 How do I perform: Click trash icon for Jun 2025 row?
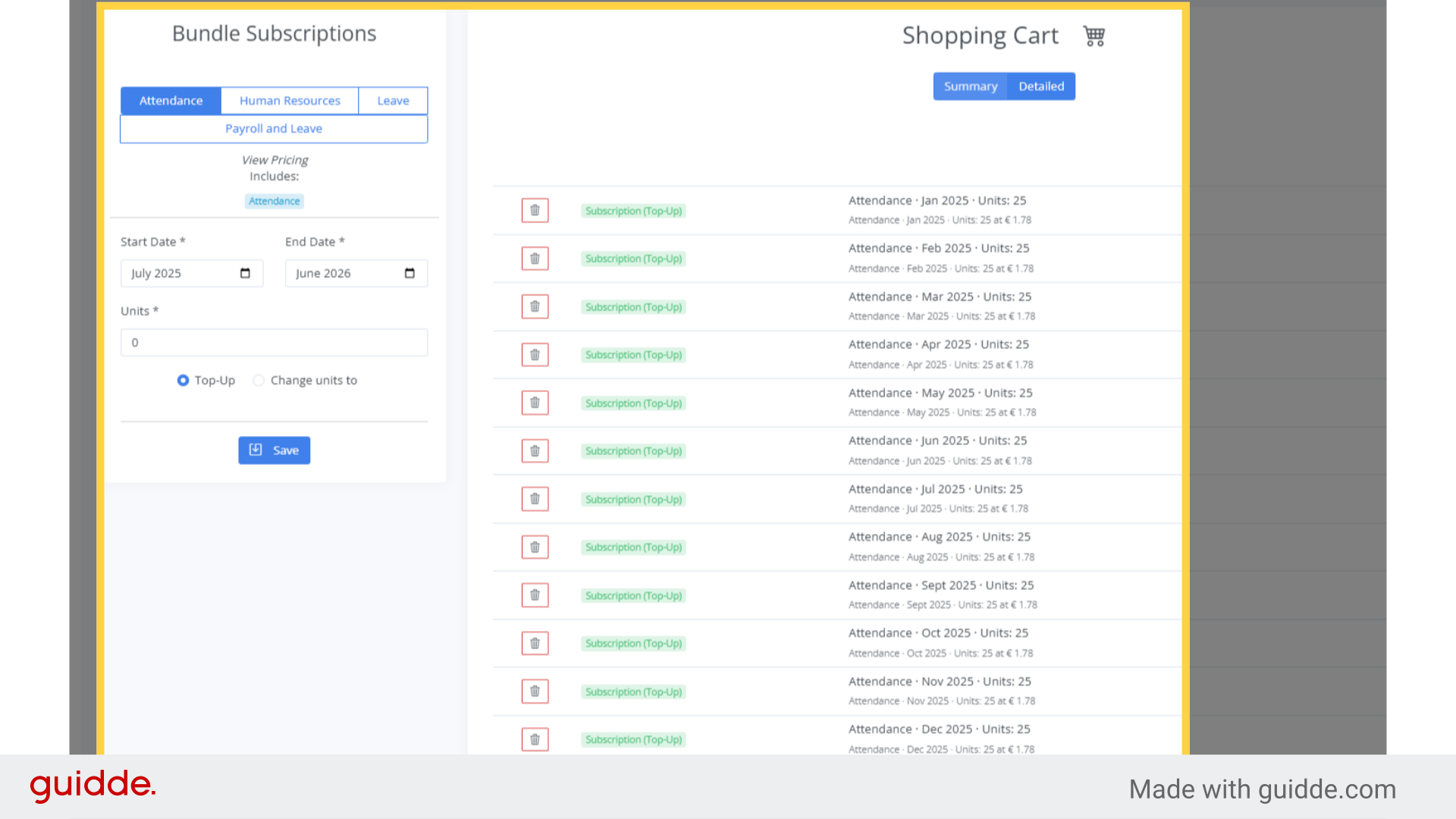click(x=535, y=451)
